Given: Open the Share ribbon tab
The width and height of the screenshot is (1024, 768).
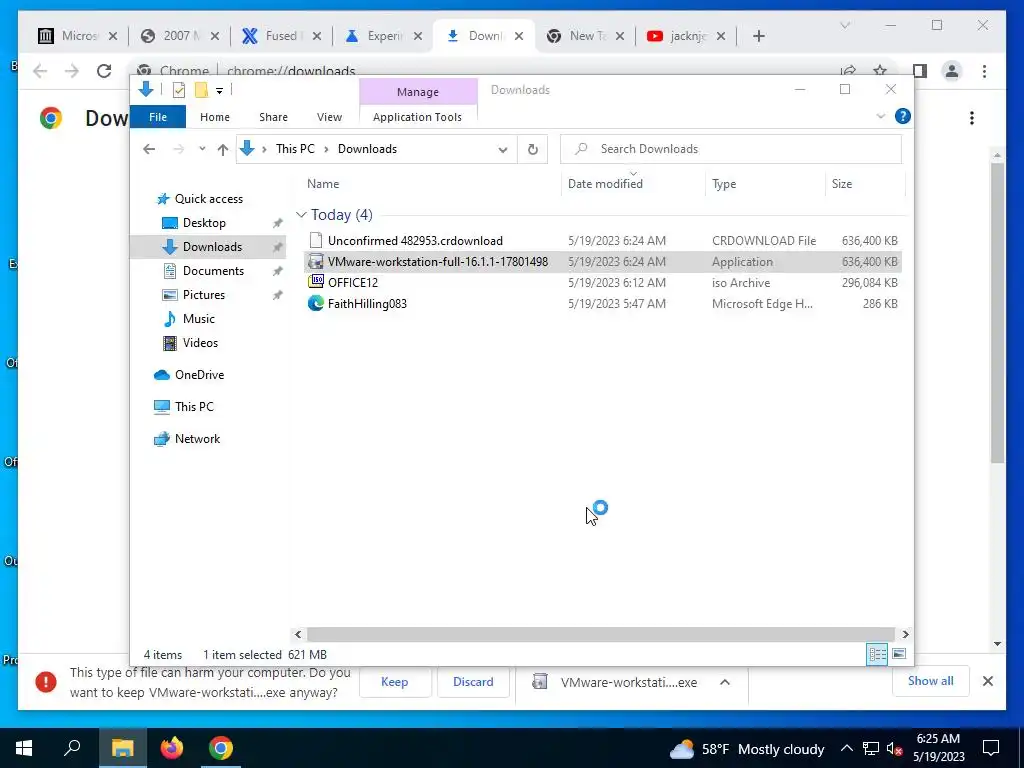Looking at the screenshot, I should 273,117.
